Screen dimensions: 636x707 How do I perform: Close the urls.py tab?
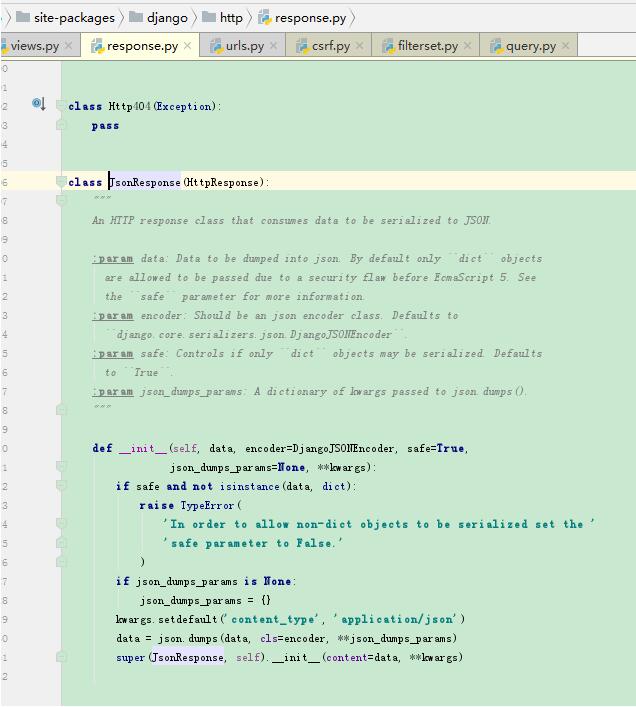(274, 46)
